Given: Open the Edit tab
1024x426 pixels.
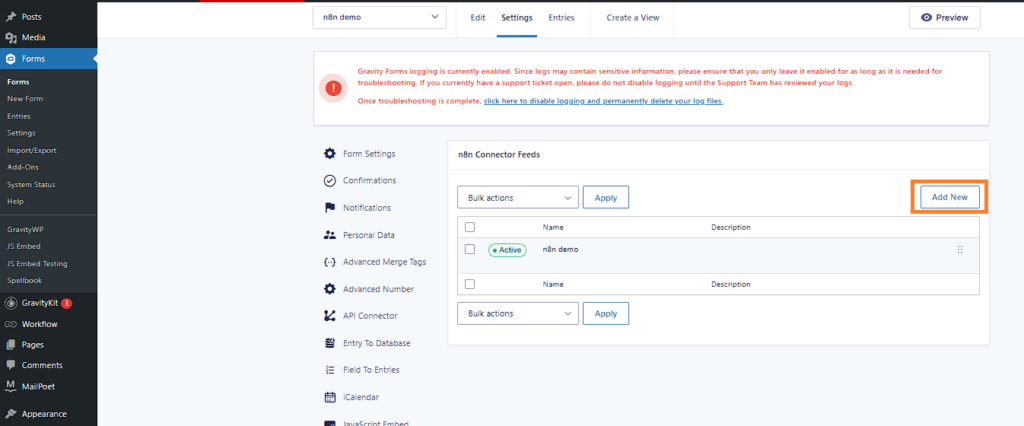Looking at the screenshot, I should pyautogui.click(x=478, y=18).
